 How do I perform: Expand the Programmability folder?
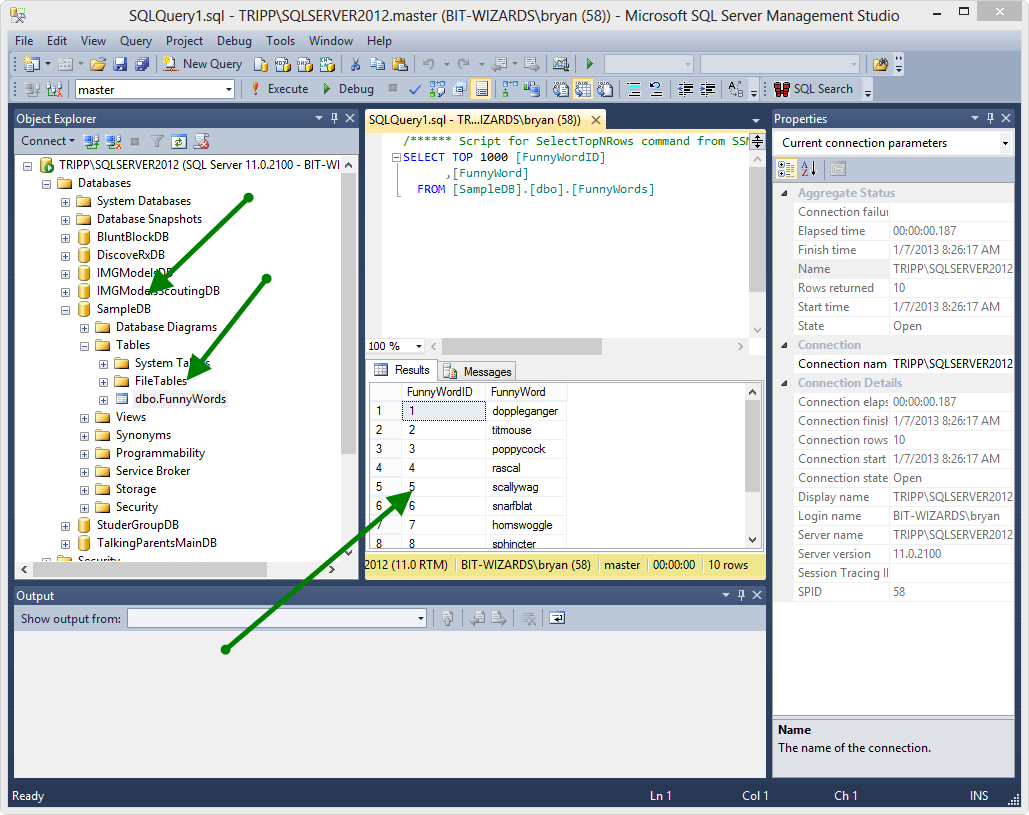click(x=85, y=454)
